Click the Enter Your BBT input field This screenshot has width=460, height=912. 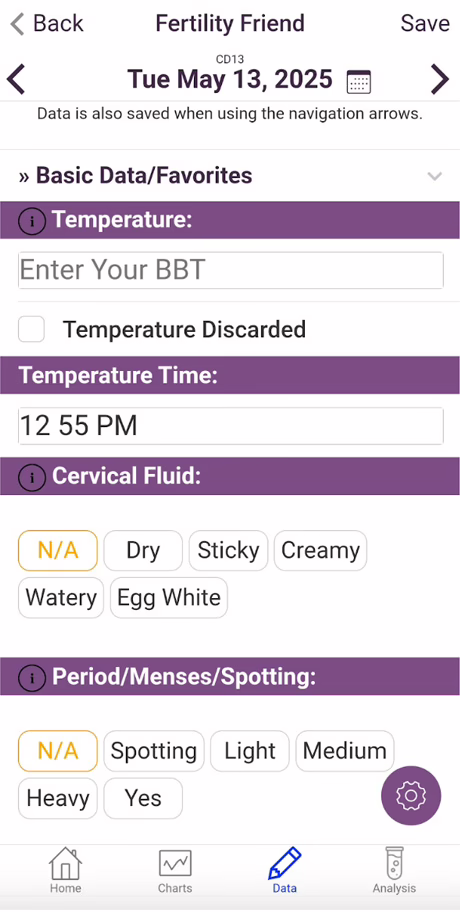231,270
